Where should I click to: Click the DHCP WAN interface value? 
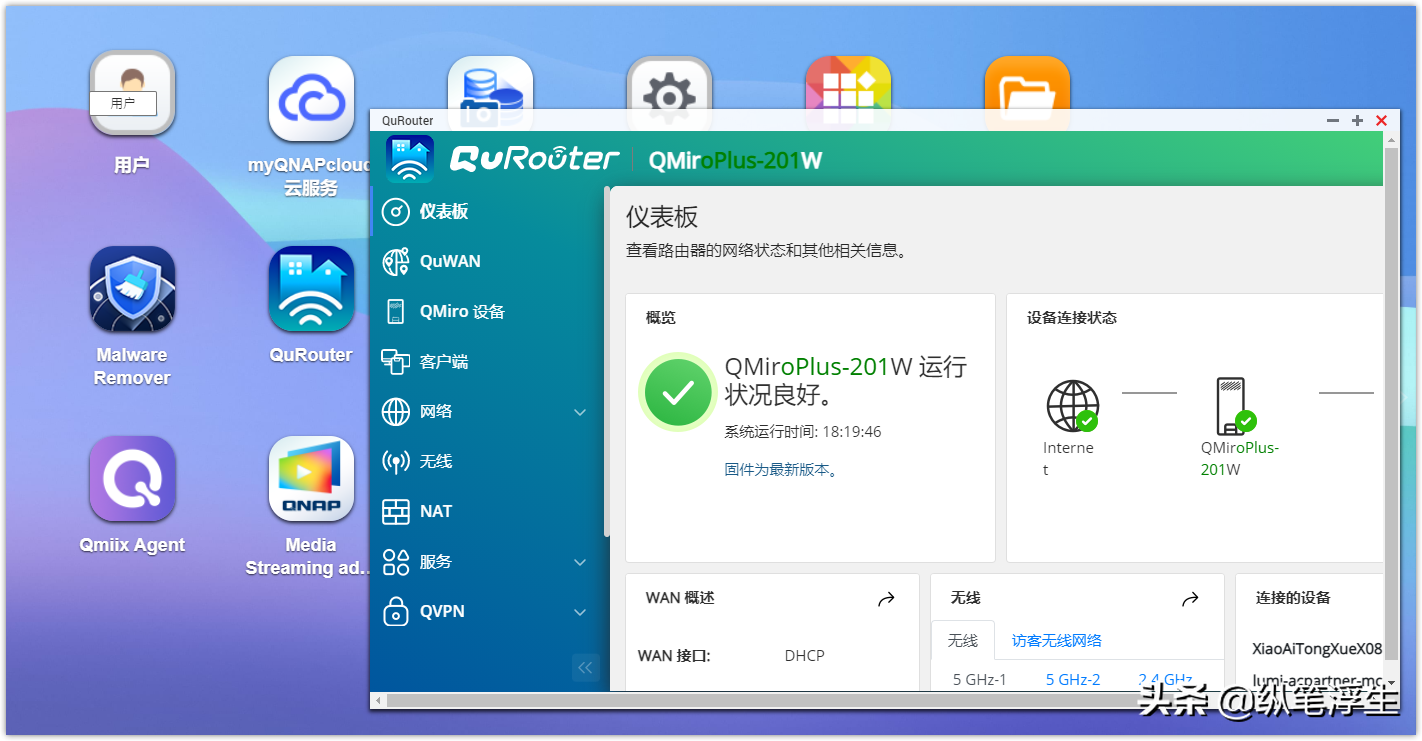pos(805,656)
